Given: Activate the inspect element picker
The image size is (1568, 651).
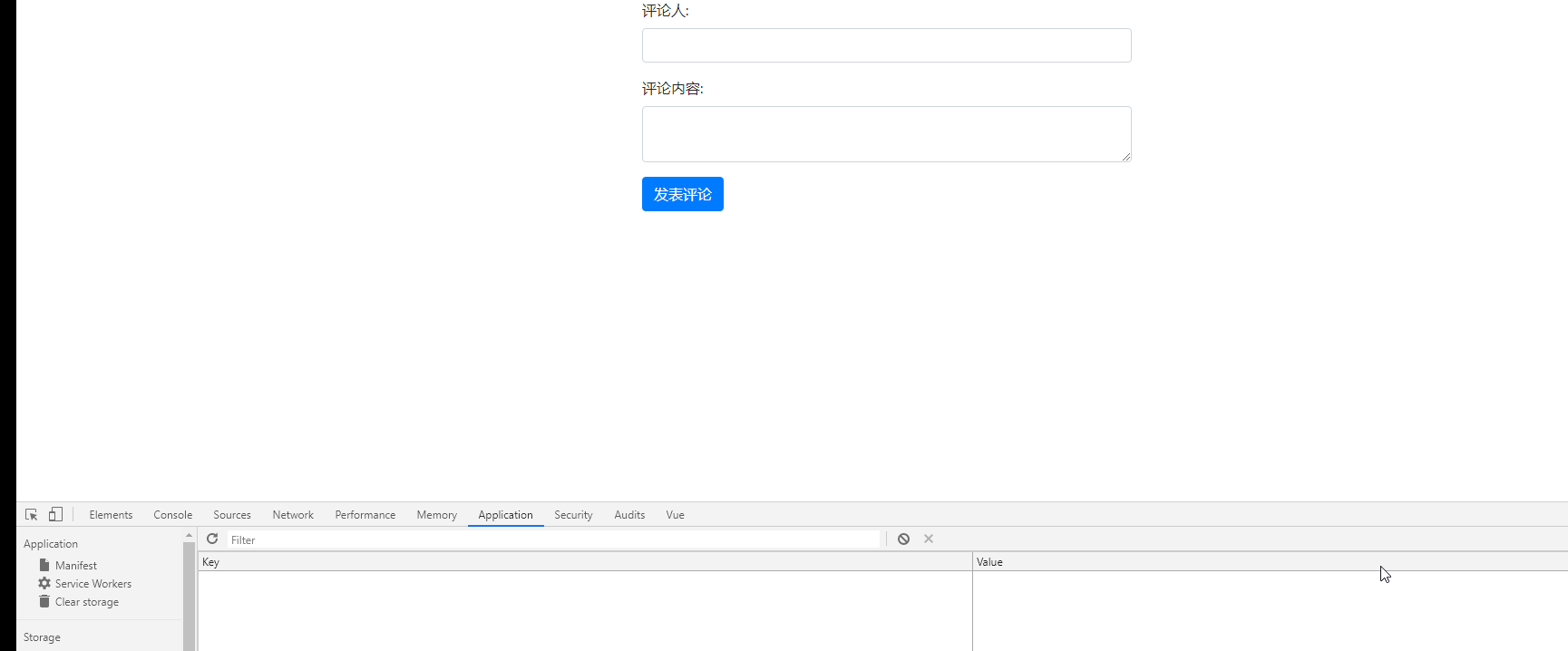Looking at the screenshot, I should tap(31, 514).
